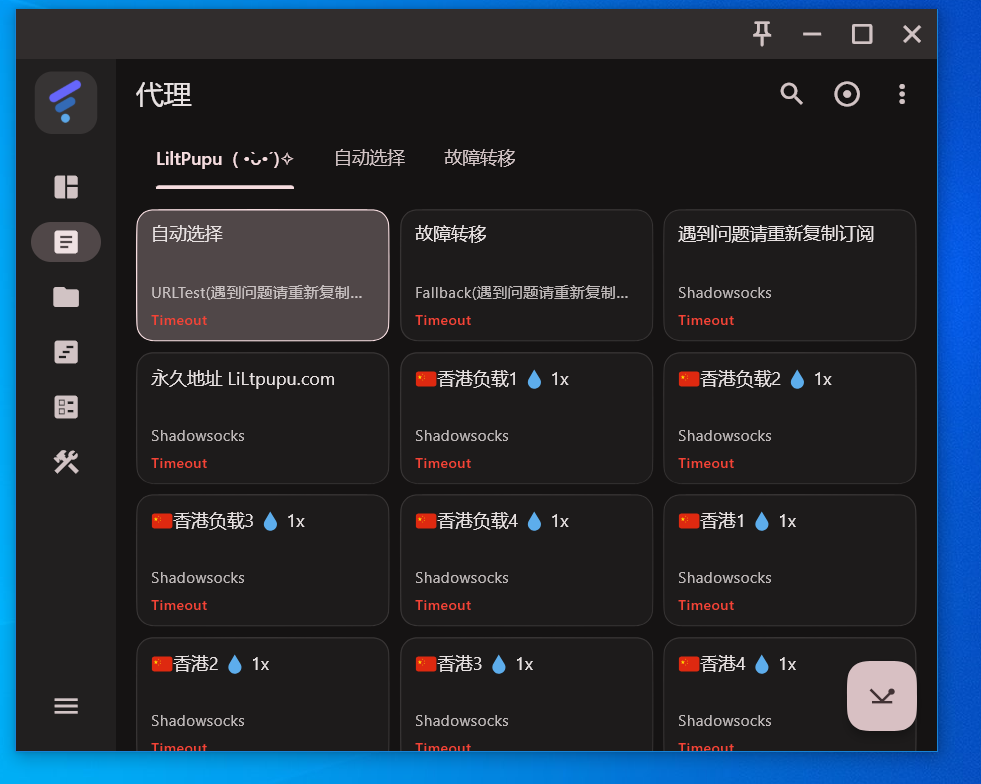This screenshot has width=981, height=784.
Task: Open the tools wrench-hammer icon
Action: 66,462
